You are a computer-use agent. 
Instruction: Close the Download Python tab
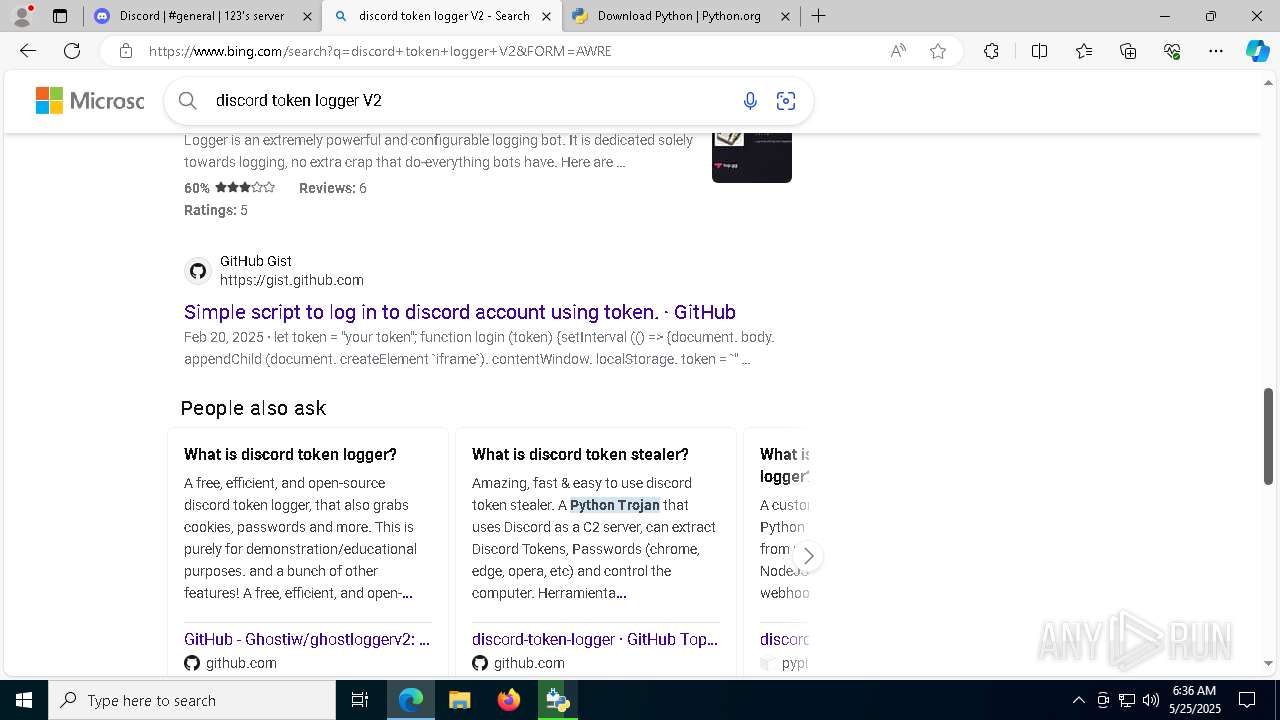coord(785,16)
